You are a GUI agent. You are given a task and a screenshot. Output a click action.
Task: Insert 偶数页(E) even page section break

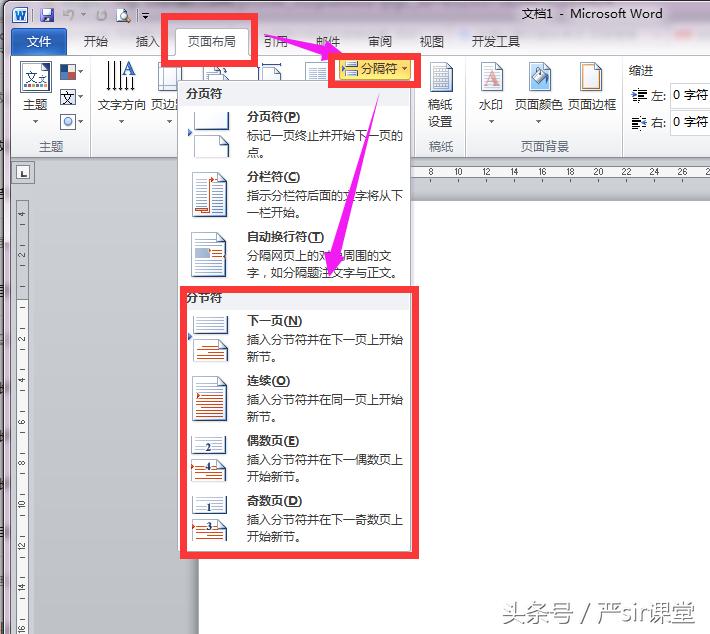(294, 459)
